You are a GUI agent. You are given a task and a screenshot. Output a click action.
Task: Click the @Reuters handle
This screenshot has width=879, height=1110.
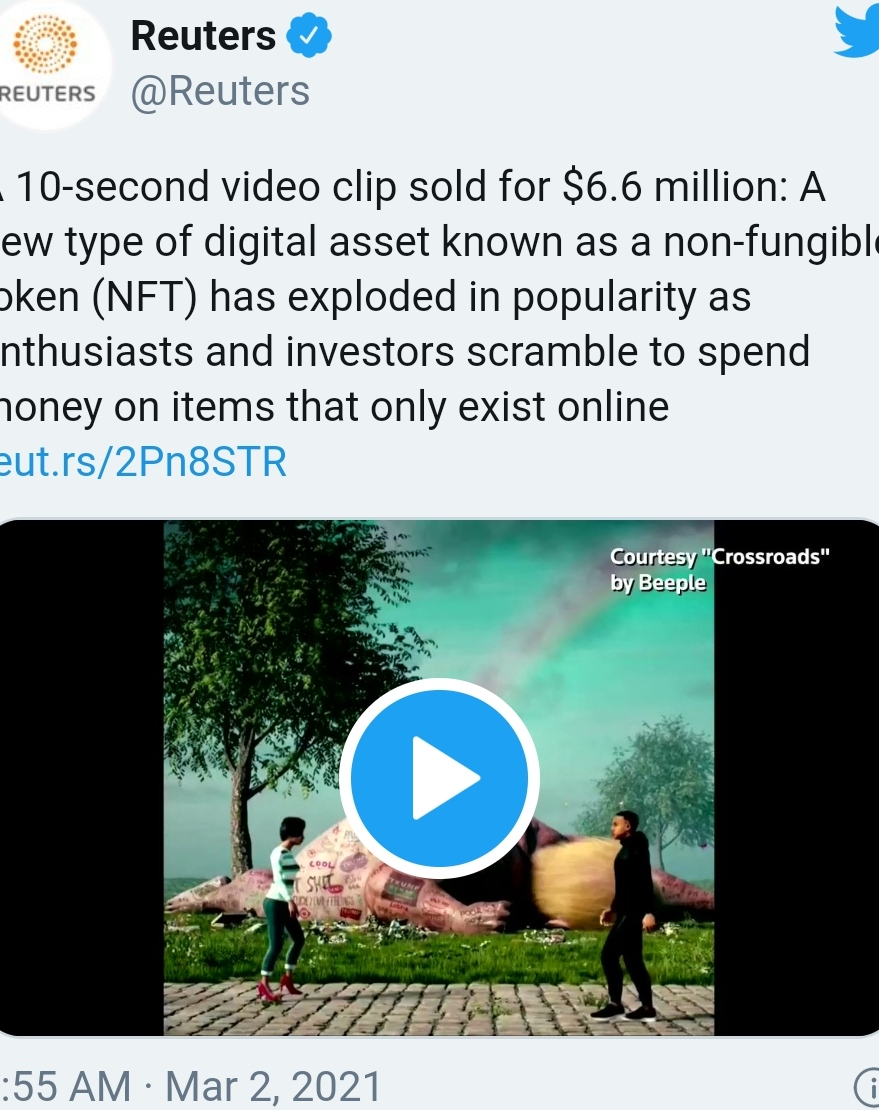[x=220, y=91]
